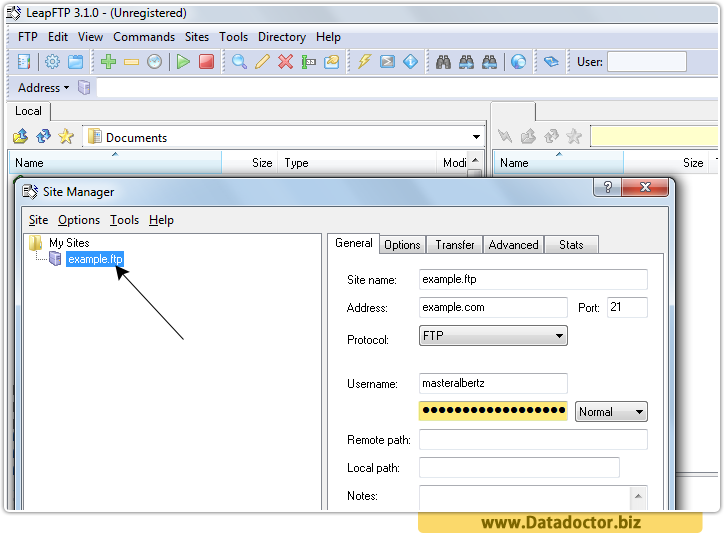The width and height of the screenshot is (724, 533).
Task: Stop transfer with red square icon
Action: (206, 61)
